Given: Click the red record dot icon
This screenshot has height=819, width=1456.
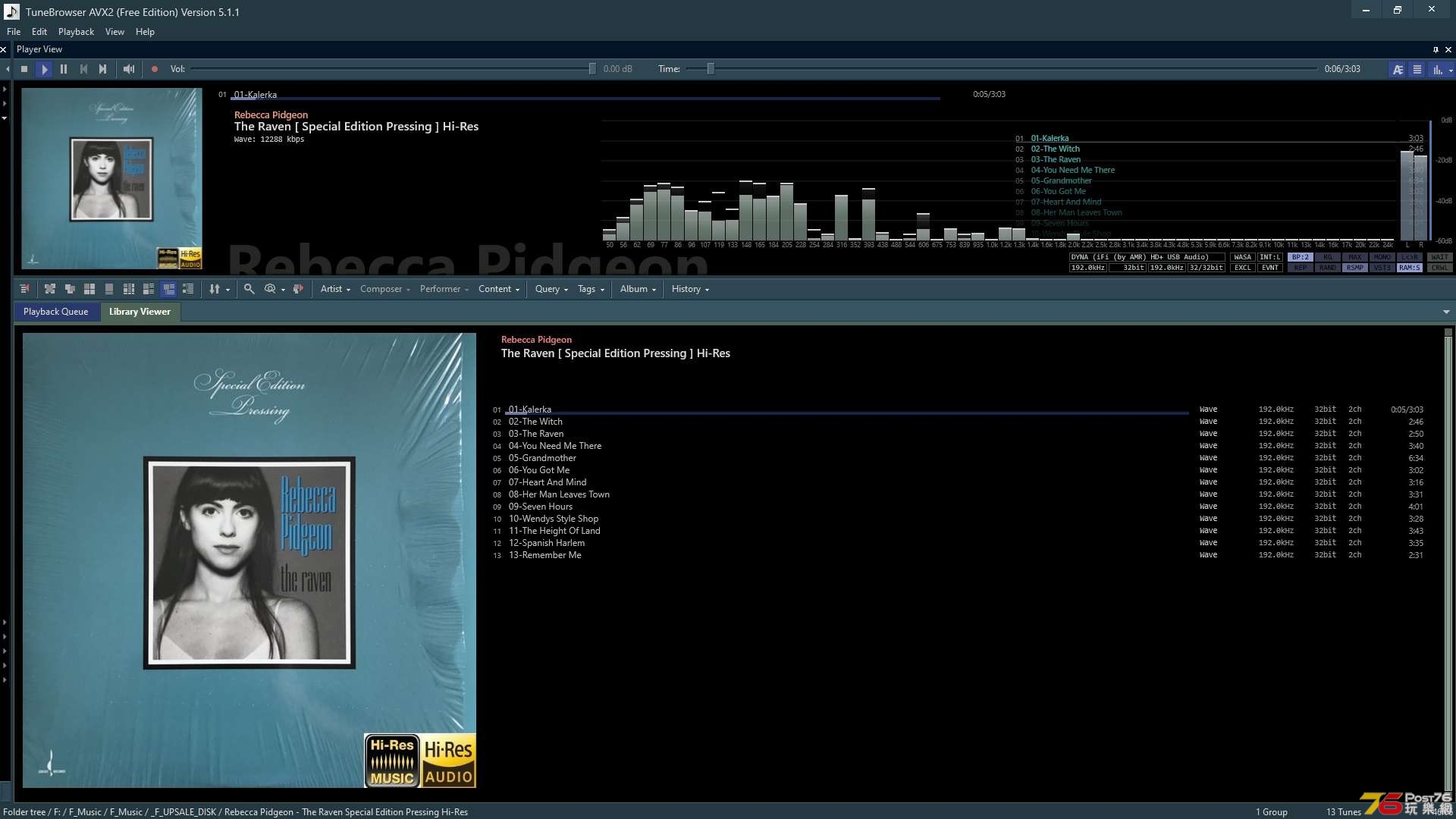Looking at the screenshot, I should (x=155, y=69).
